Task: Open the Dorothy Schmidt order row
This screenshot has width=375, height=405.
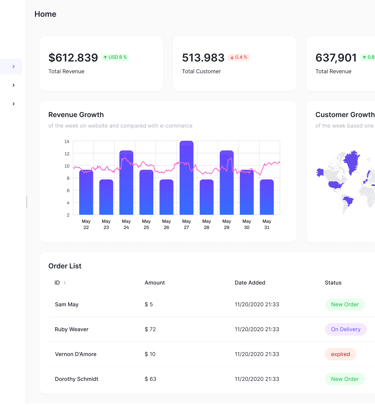Action: (x=211, y=379)
